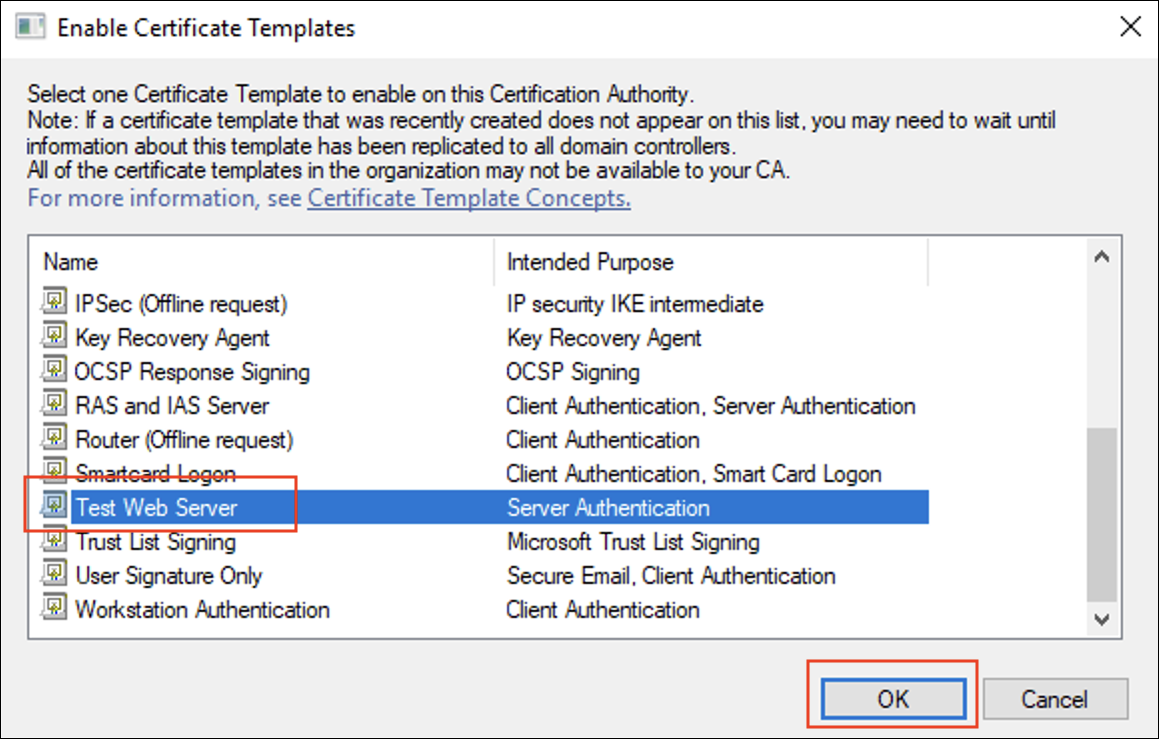Screen dimensions: 1159x739
Task: Click the dialog's title bar window icon
Action: pos(31,27)
